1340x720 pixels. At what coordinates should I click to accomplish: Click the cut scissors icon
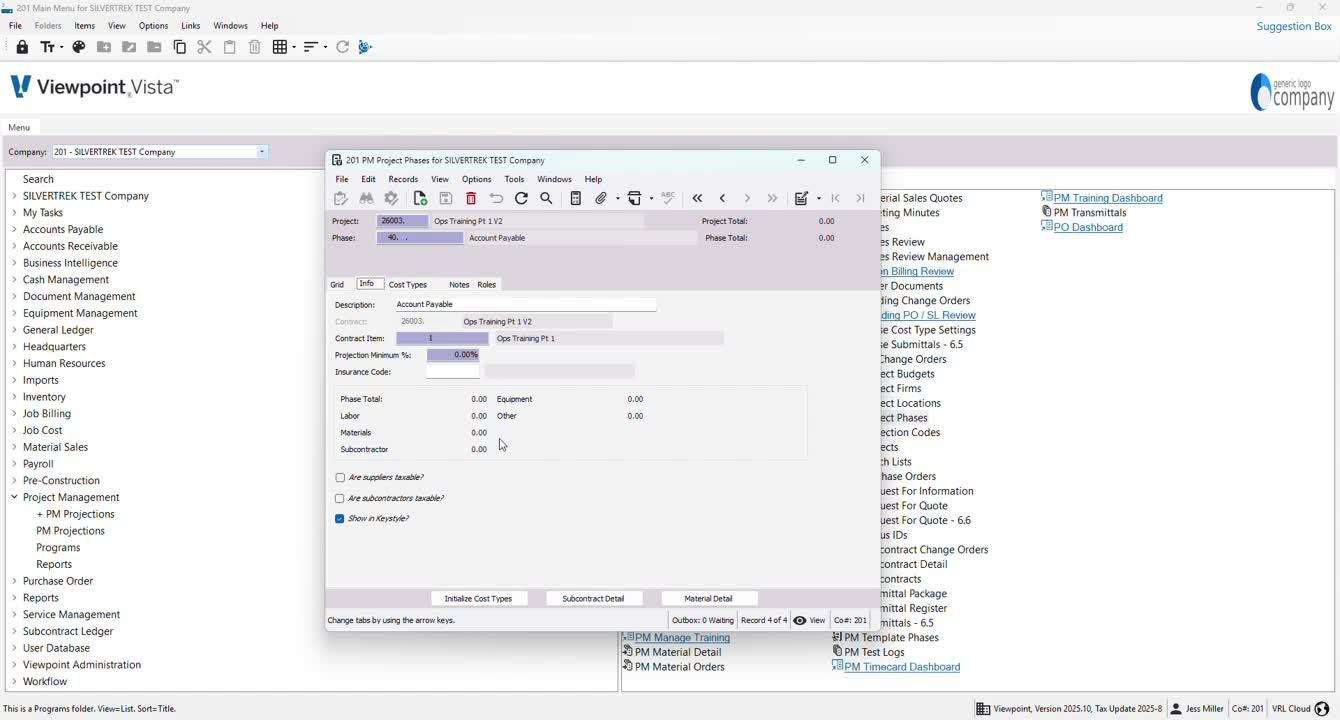pos(204,47)
